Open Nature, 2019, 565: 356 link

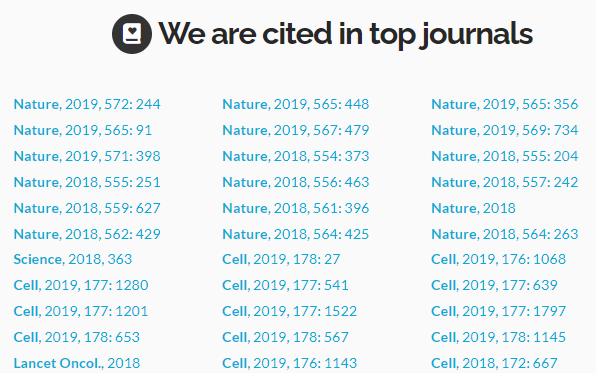click(x=505, y=104)
